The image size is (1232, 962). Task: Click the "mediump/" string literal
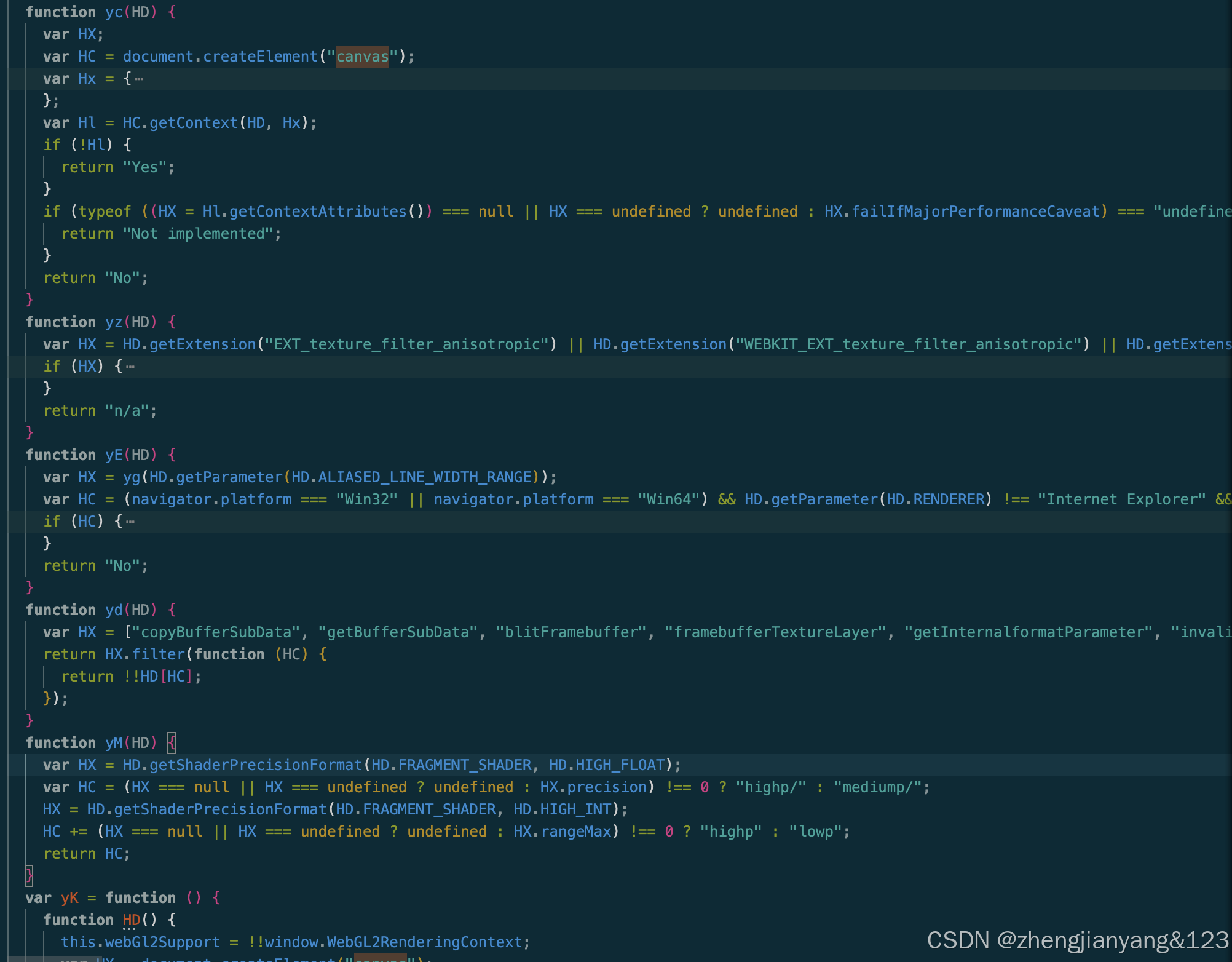[877, 787]
